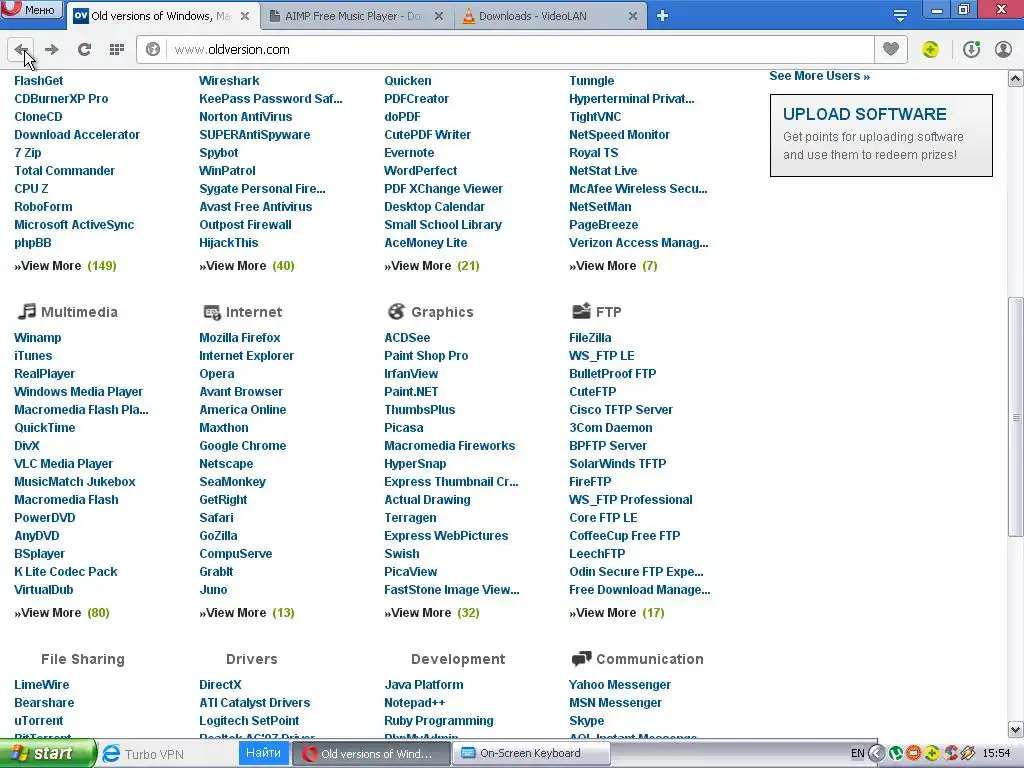The height and width of the screenshot is (768, 1024).
Task: Open the PDF XChange Viewer link
Action: click(443, 189)
